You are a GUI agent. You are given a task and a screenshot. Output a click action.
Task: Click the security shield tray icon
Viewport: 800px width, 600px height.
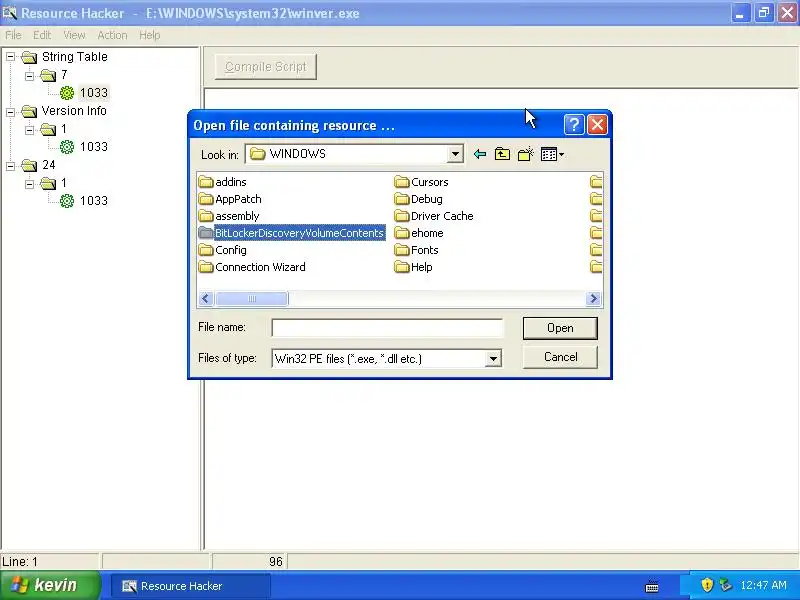coord(707,585)
